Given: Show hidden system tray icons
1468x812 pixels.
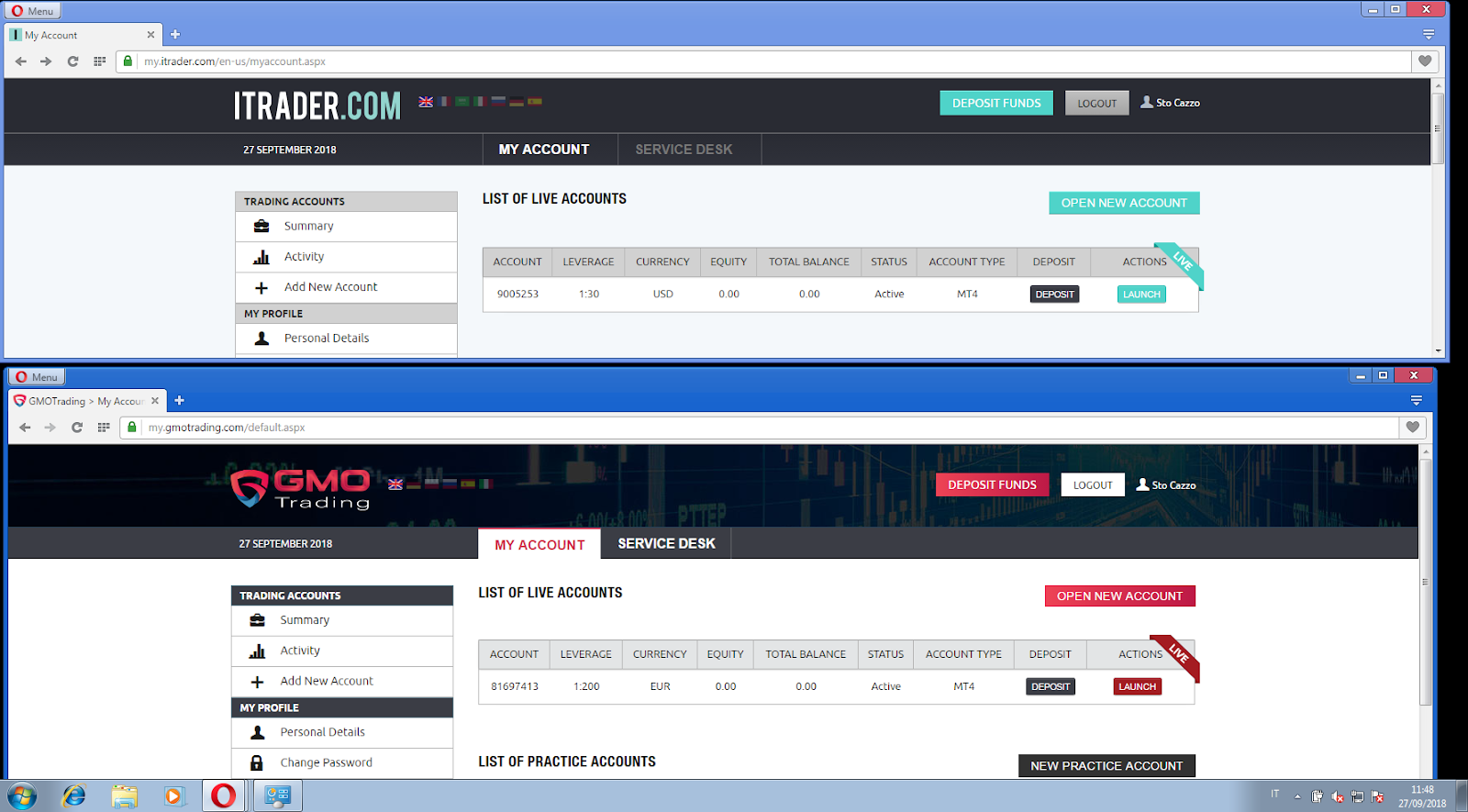Looking at the screenshot, I should coord(1297,796).
